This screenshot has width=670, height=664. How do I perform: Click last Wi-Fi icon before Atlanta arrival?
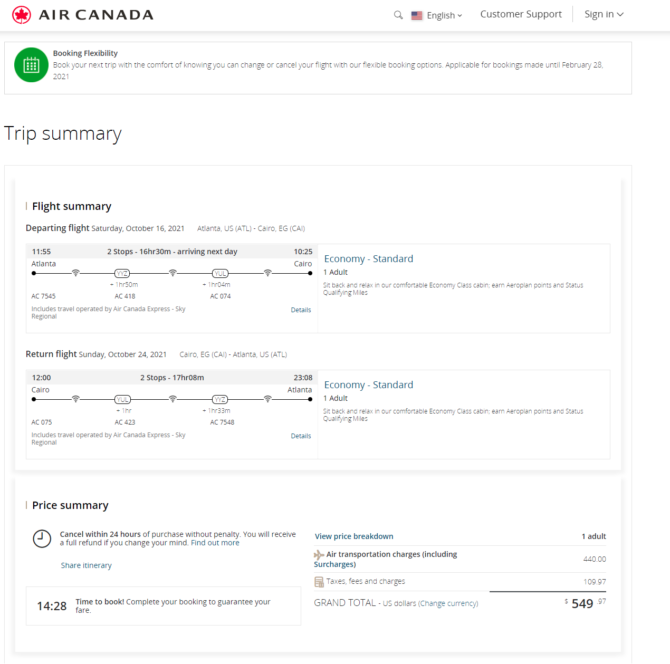[267, 399]
